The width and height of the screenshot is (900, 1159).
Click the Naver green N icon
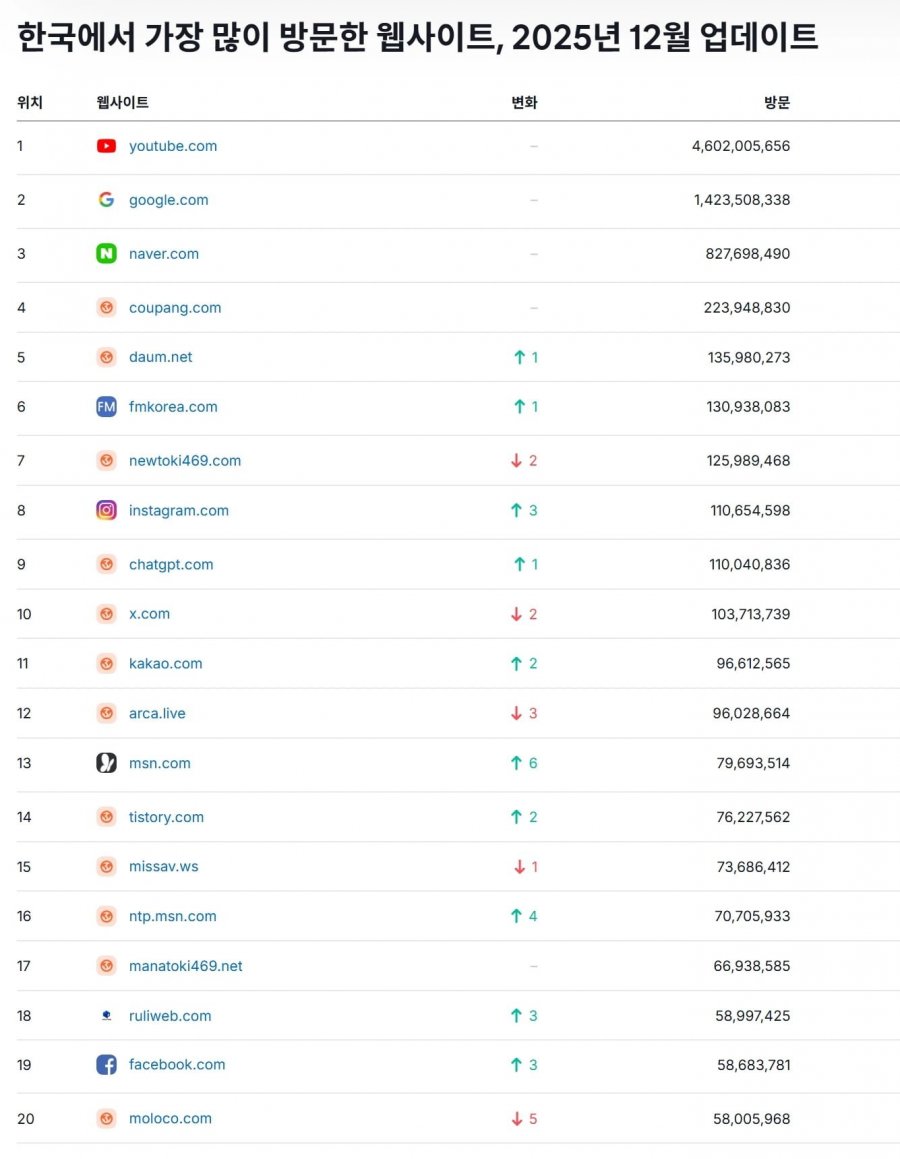point(106,254)
